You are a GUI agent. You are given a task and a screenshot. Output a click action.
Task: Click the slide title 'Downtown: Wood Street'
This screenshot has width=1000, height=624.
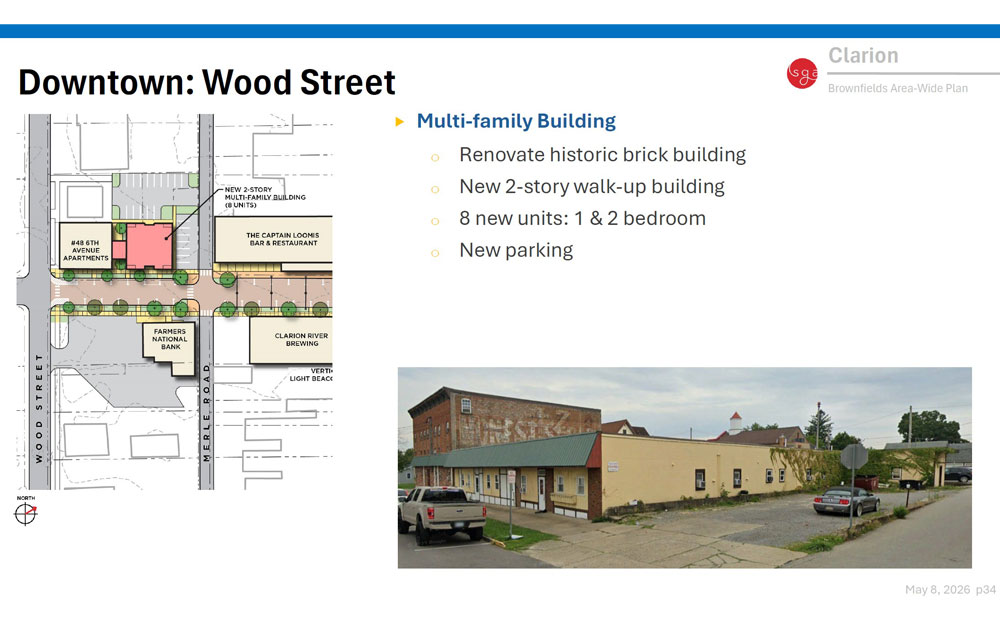pos(207,82)
